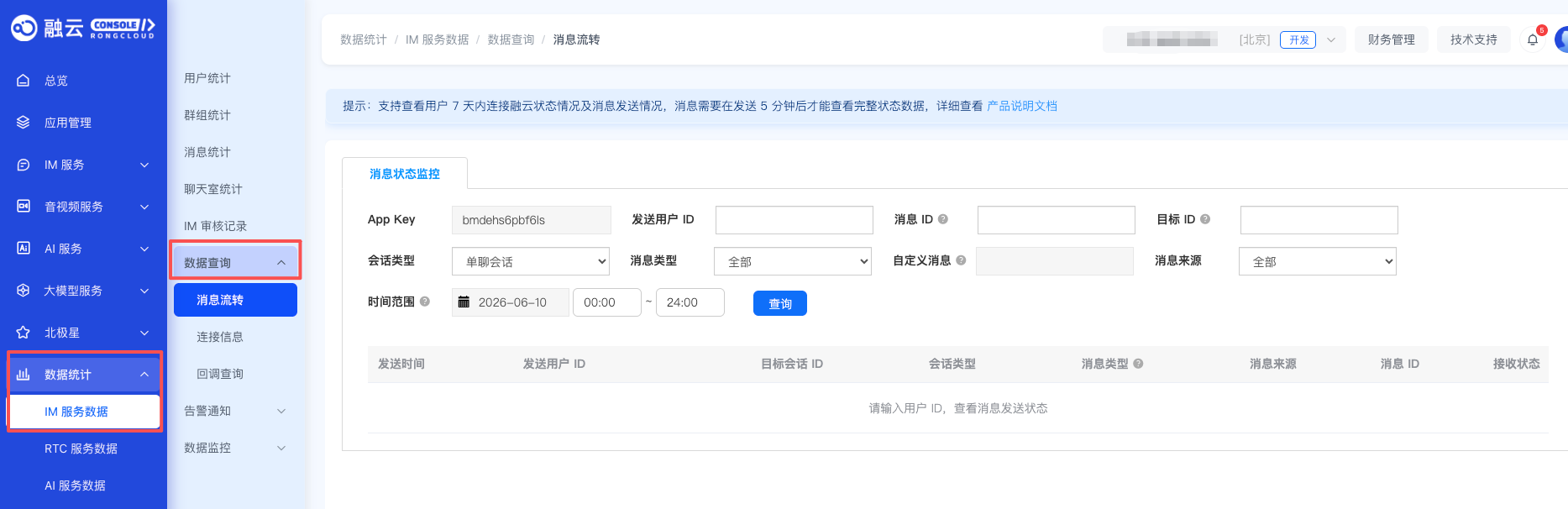1568x509 pixels.
Task: Open the notification bell icon
Action: point(1533,39)
